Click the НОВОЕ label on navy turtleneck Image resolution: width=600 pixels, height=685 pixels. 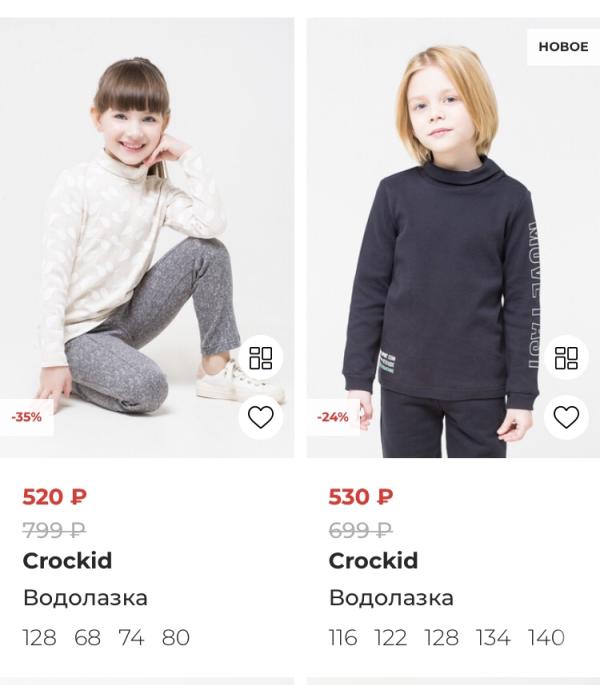[x=563, y=47]
